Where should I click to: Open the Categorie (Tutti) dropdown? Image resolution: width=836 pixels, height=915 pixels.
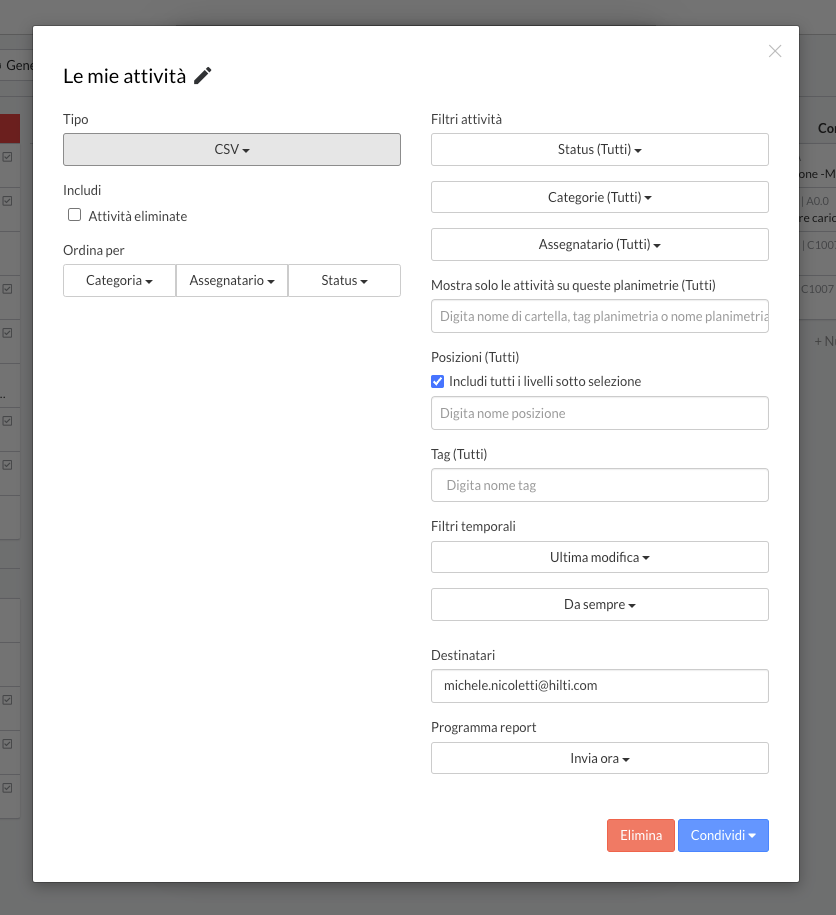point(599,198)
